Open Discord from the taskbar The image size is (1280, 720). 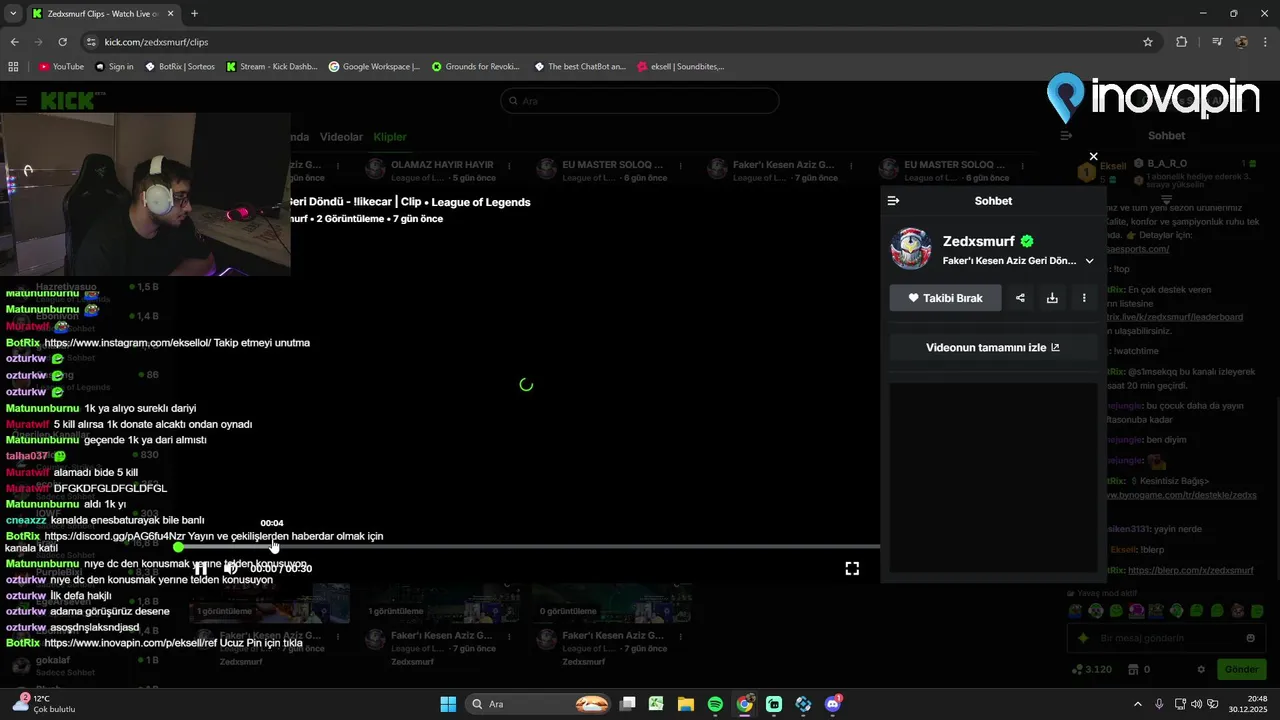point(833,704)
